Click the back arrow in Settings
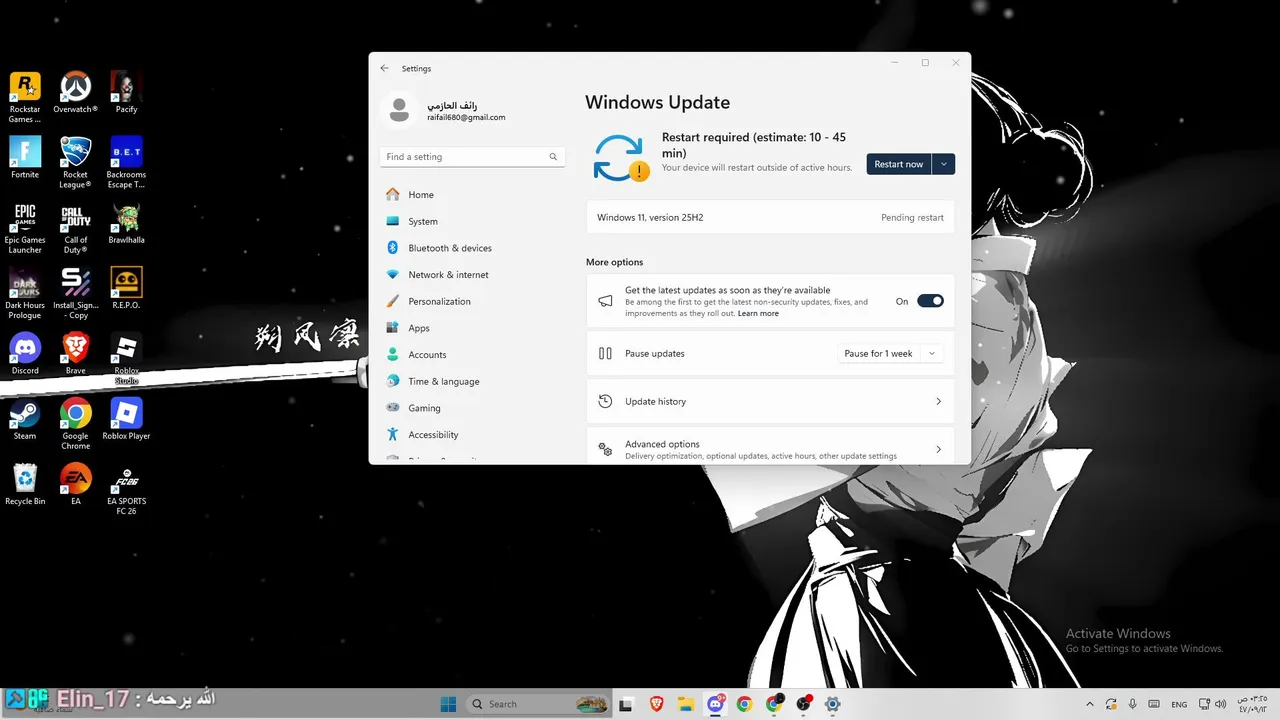Screen dimensions: 1280x720 click(x=385, y=68)
